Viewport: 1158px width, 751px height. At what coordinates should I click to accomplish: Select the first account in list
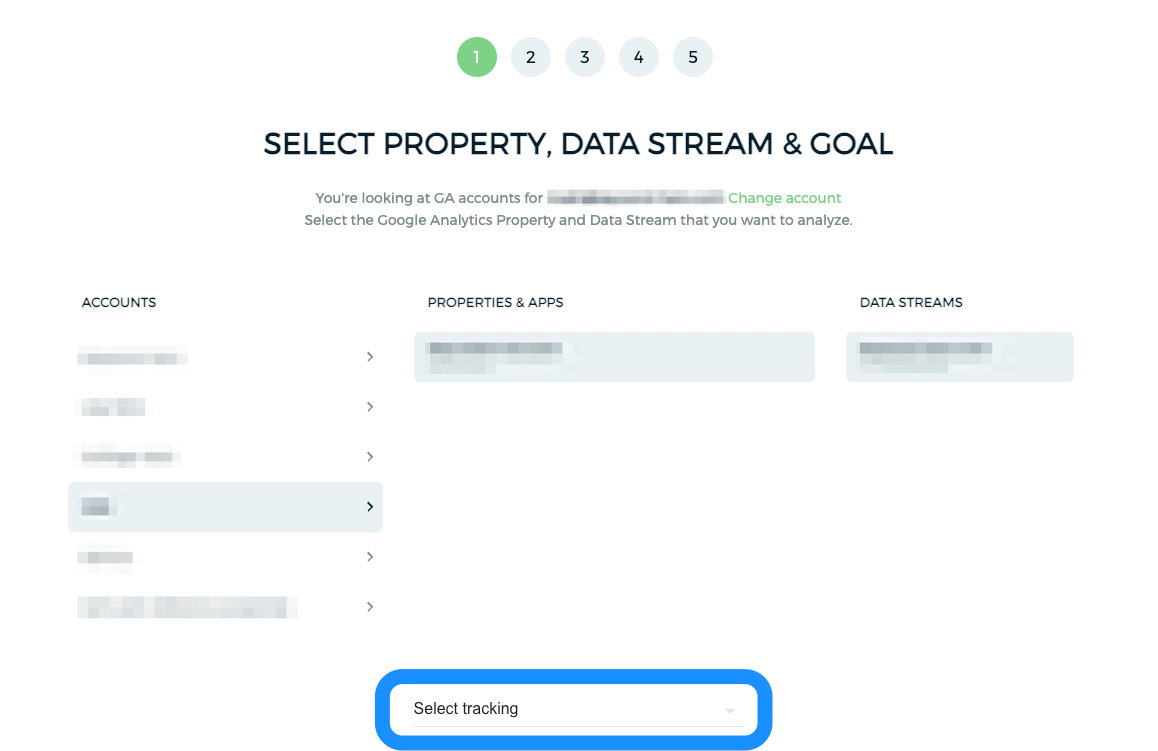[x=225, y=357]
